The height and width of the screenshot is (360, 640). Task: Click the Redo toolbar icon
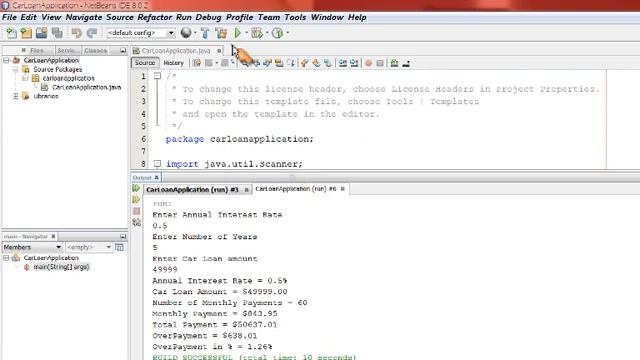[92, 33]
